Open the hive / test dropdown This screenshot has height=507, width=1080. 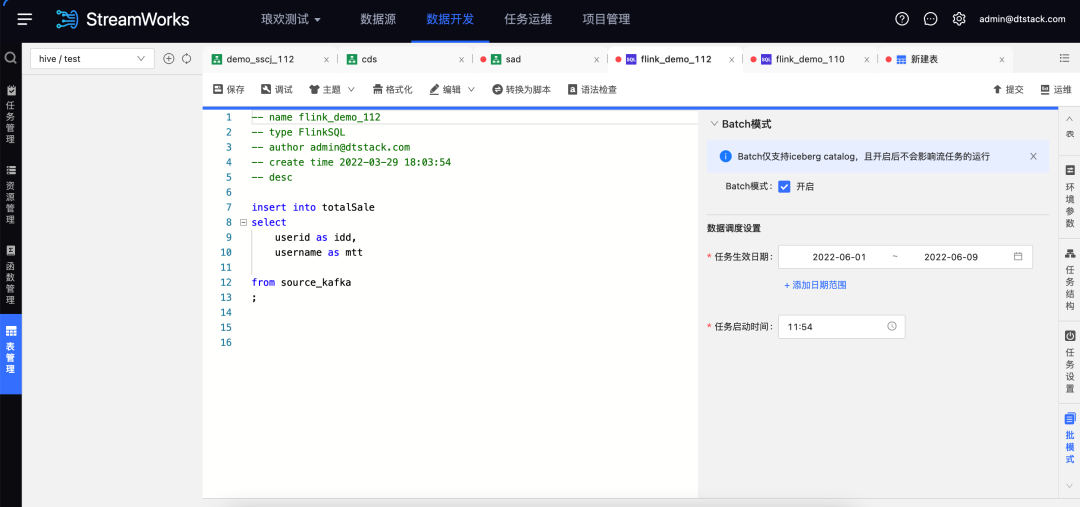pyautogui.click(x=92, y=59)
